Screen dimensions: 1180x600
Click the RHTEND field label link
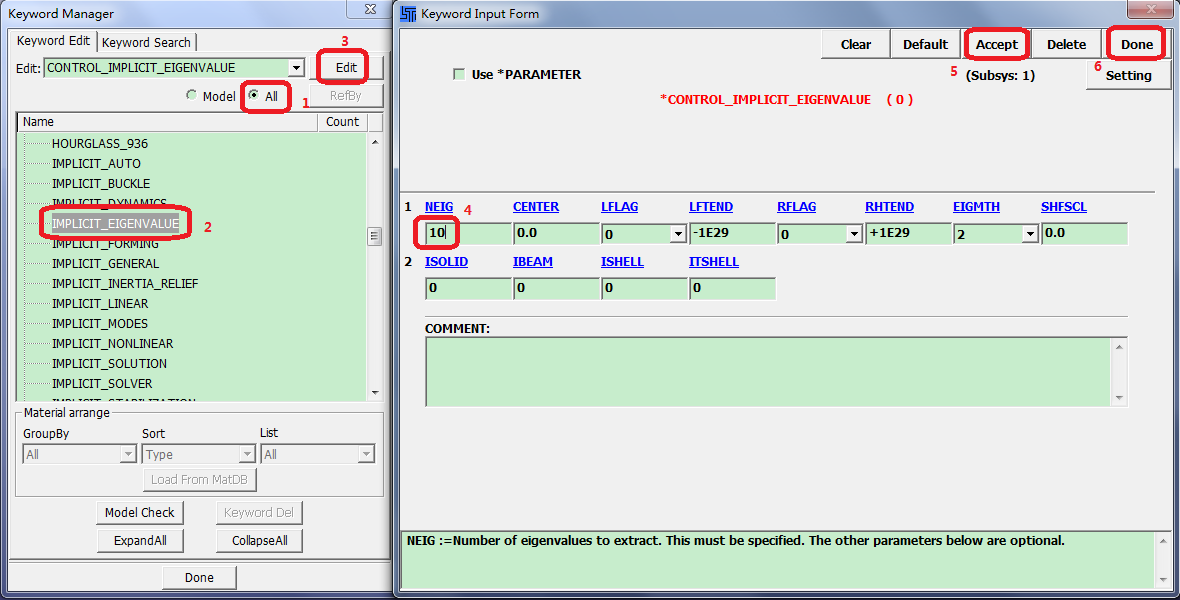click(890, 207)
